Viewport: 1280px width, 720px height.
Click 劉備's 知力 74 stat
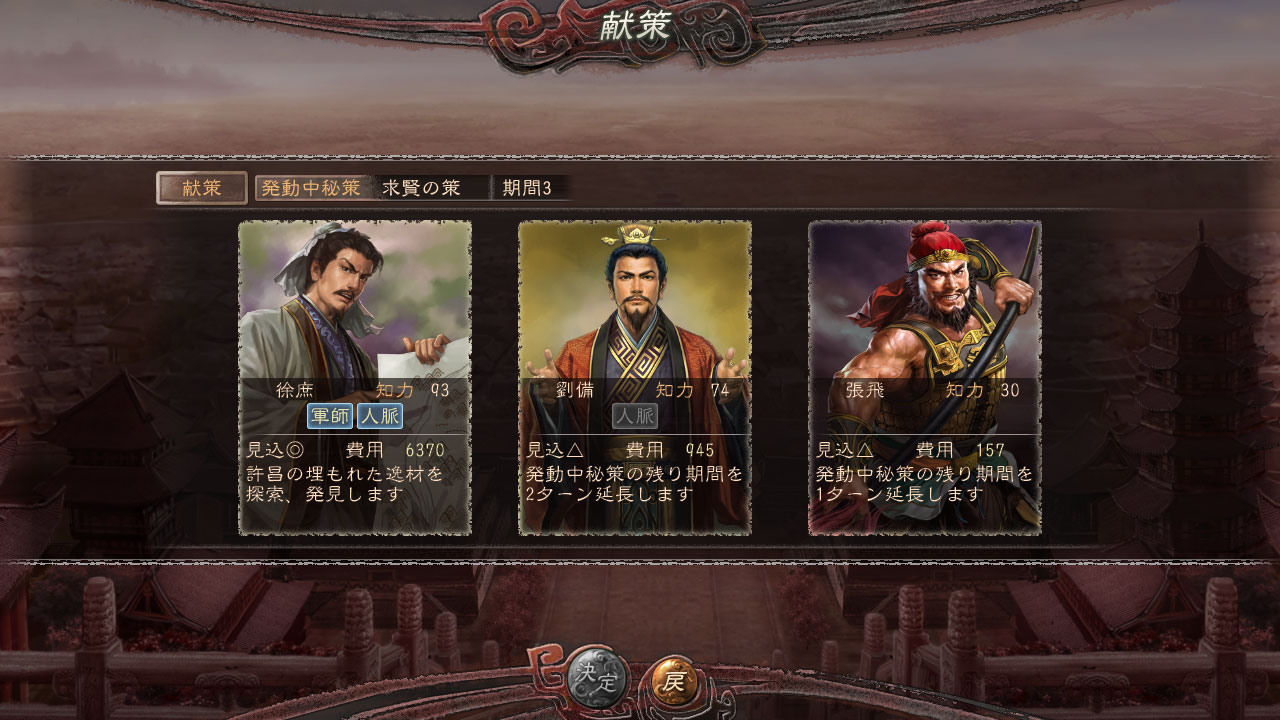click(692, 390)
